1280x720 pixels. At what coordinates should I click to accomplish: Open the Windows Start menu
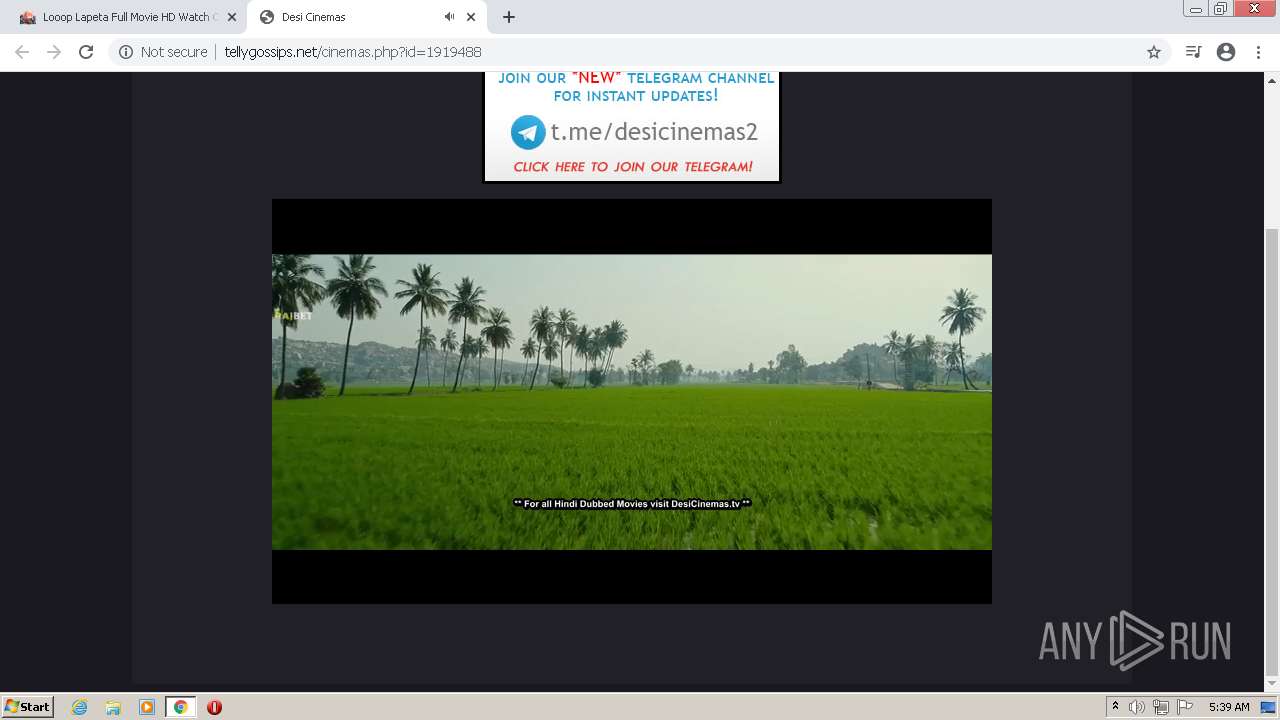[27, 706]
